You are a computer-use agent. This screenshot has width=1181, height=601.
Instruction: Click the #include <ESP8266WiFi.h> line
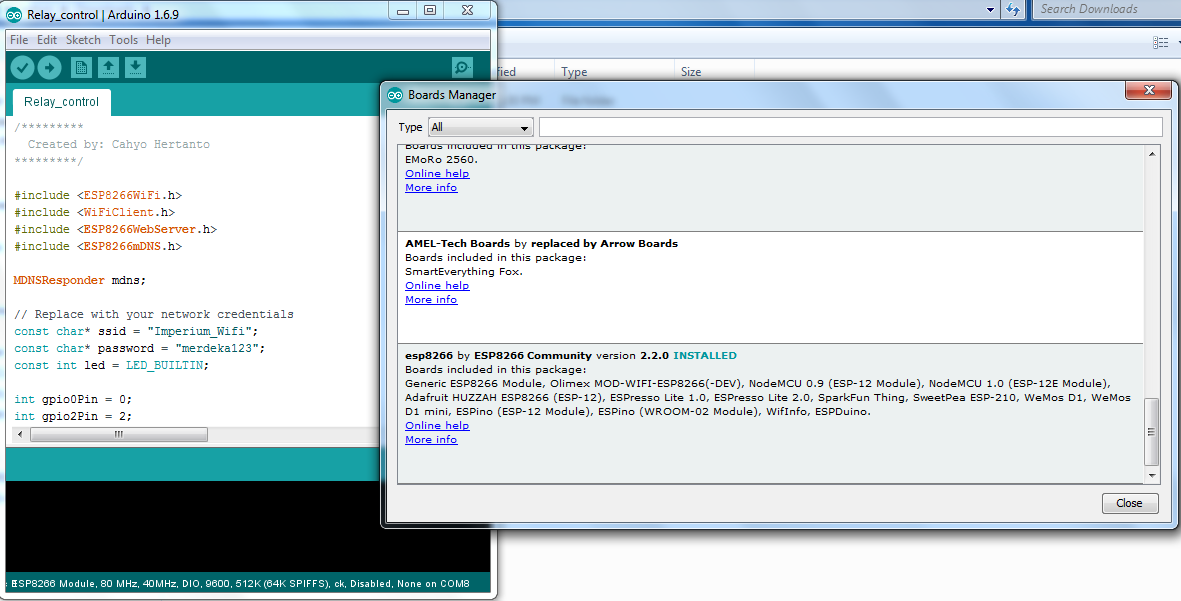pyautogui.click(x=98, y=196)
